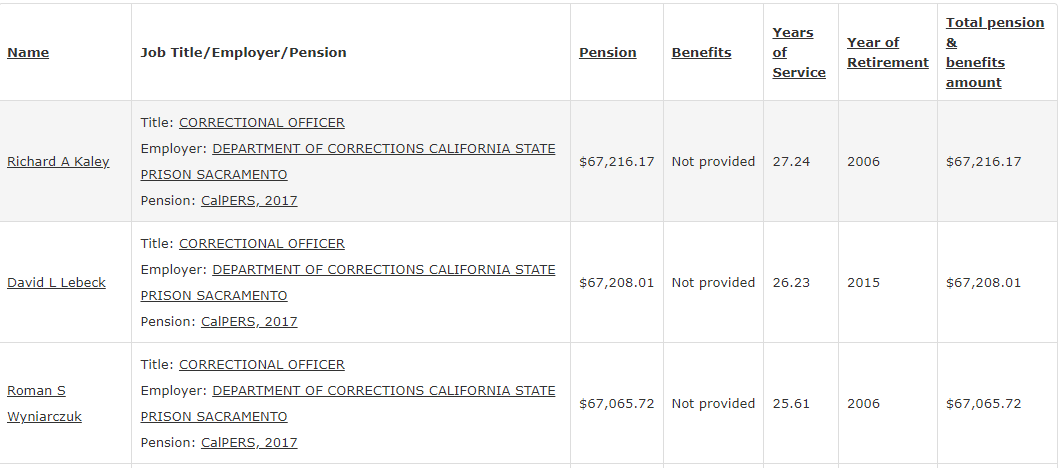
Task: Open CalPERS, 2017 link for Wyniarczuk
Action: pos(249,442)
